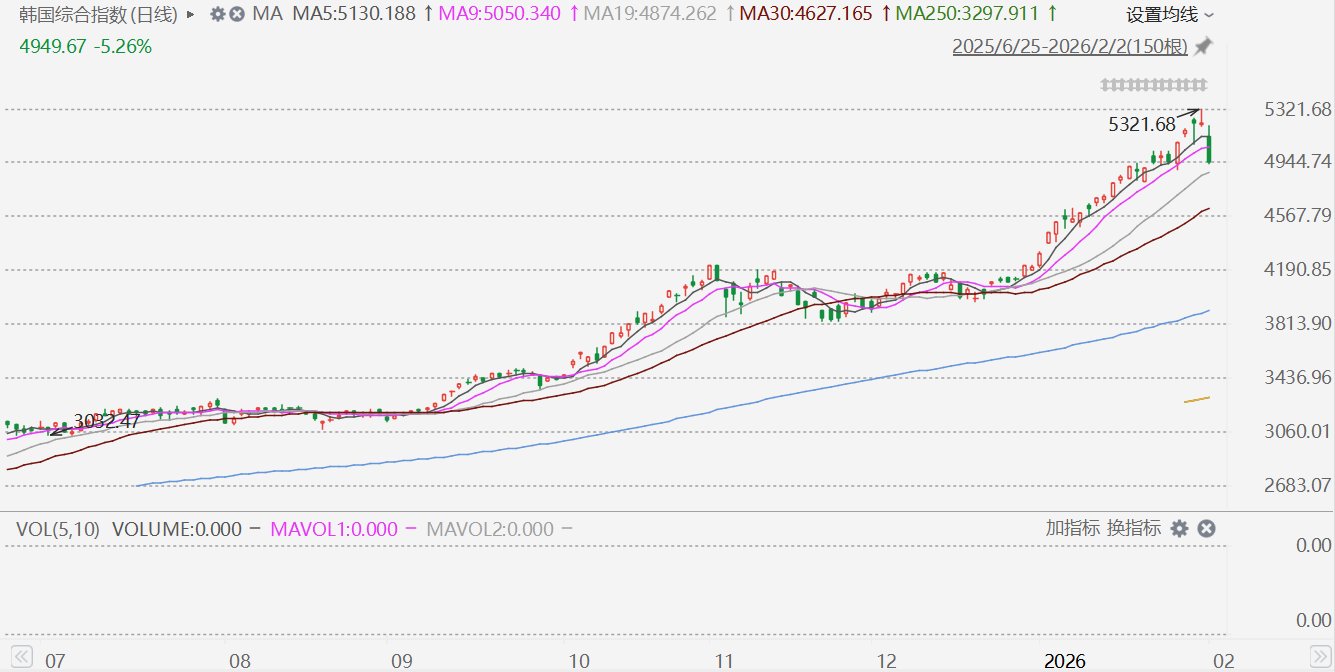Click 加指标 to add an indicator

[1073, 528]
